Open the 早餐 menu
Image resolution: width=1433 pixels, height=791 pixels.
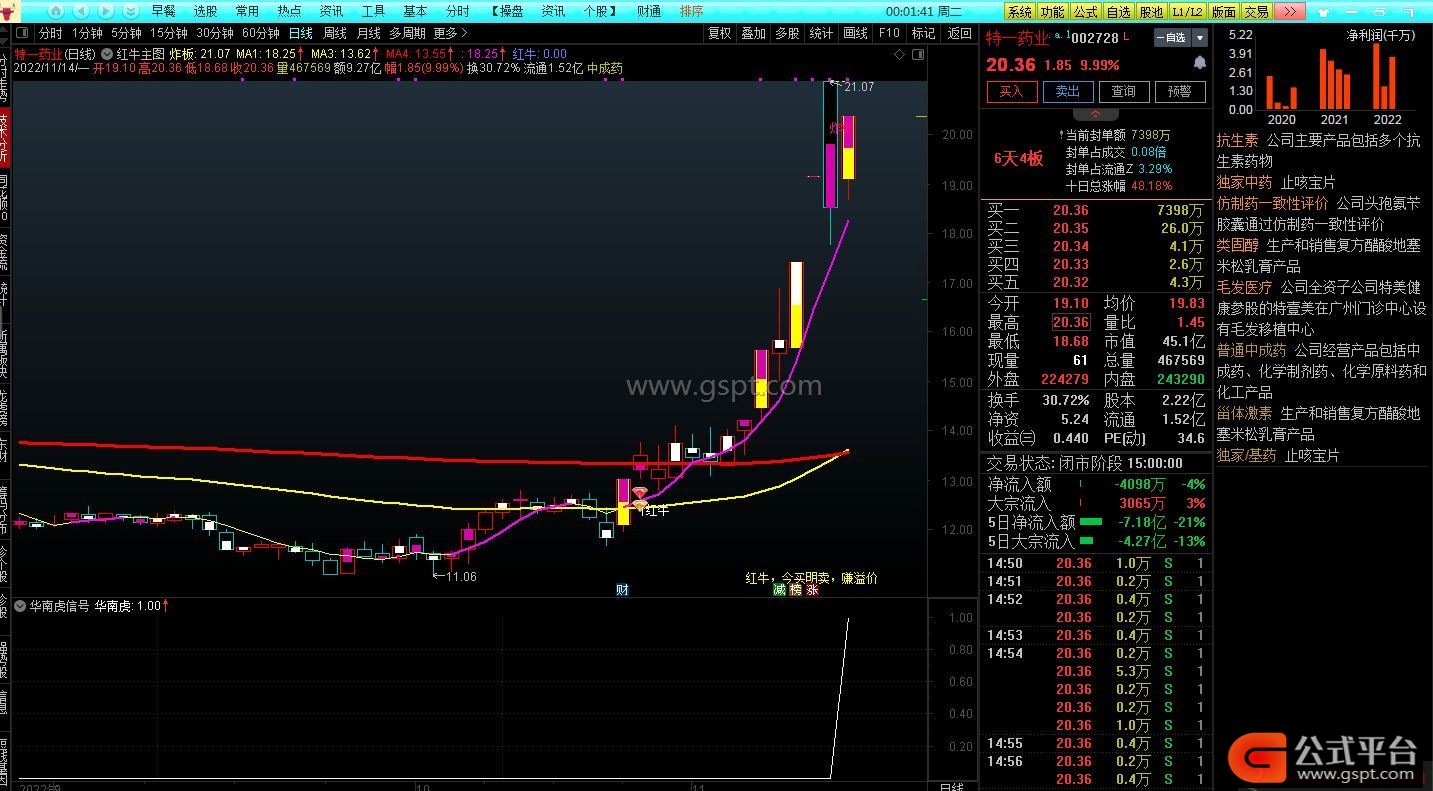[x=163, y=11]
